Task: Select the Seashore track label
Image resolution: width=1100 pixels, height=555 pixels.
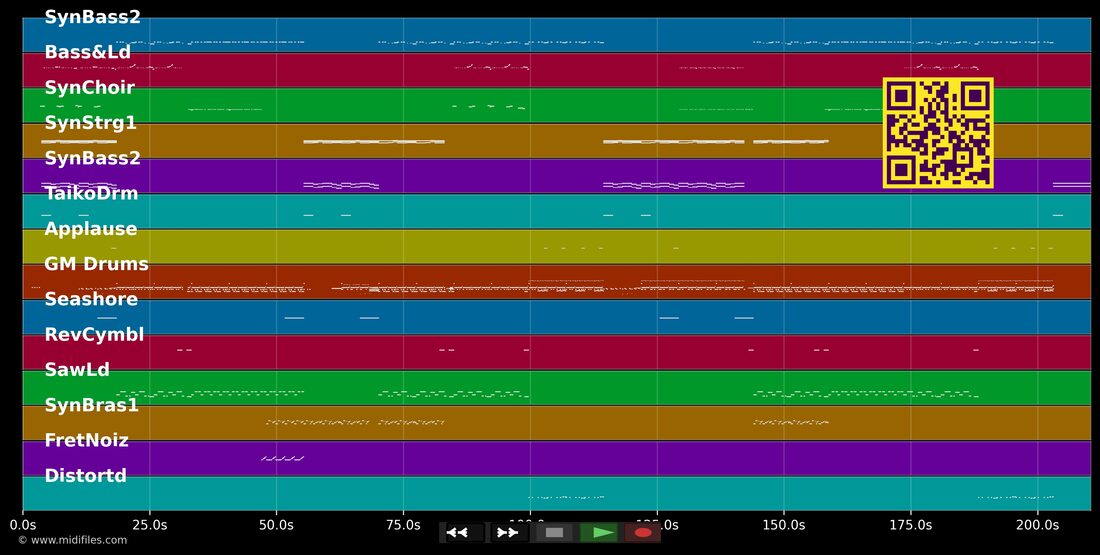Action: click(91, 300)
